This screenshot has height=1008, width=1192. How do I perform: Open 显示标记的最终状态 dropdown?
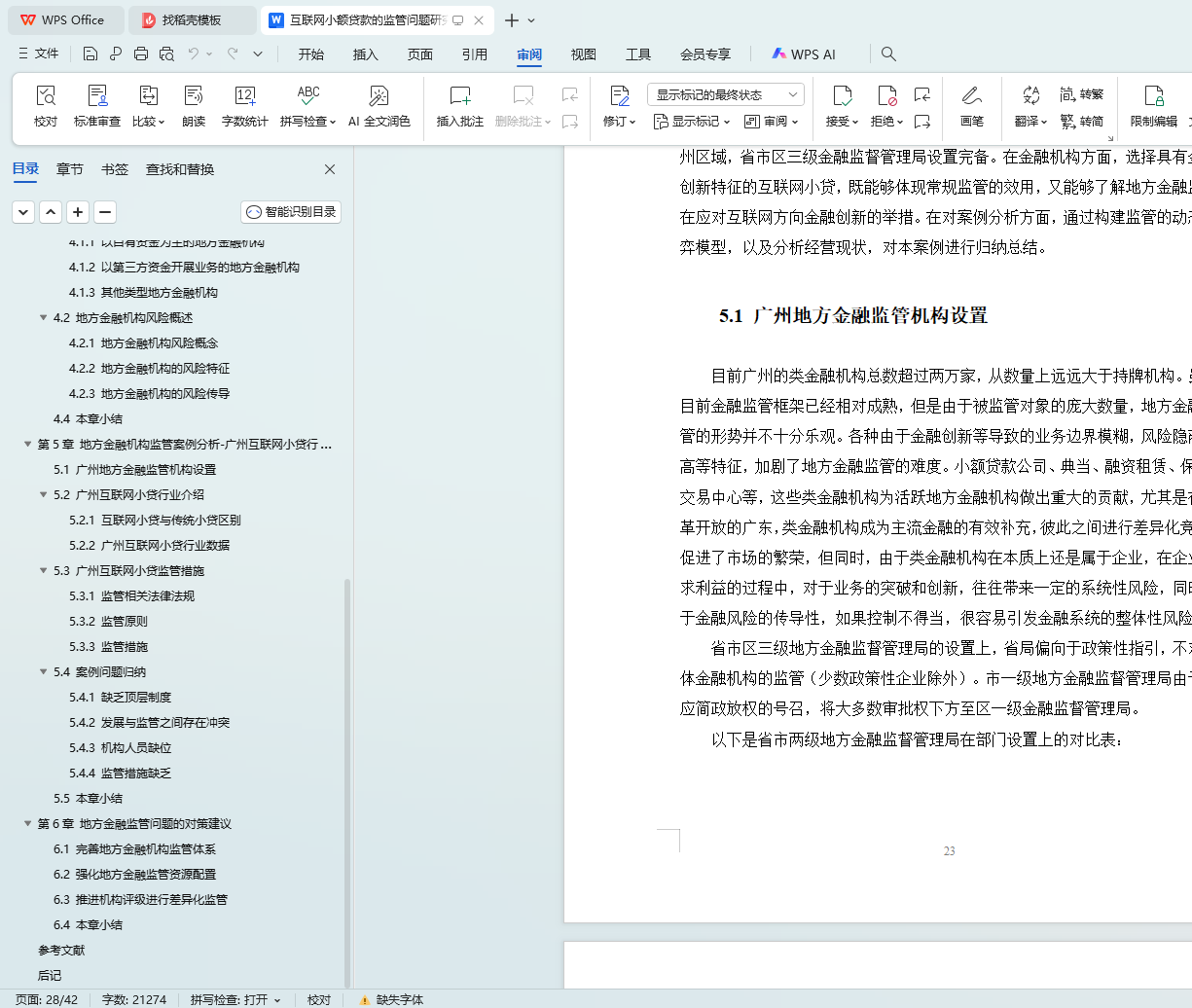click(x=726, y=94)
